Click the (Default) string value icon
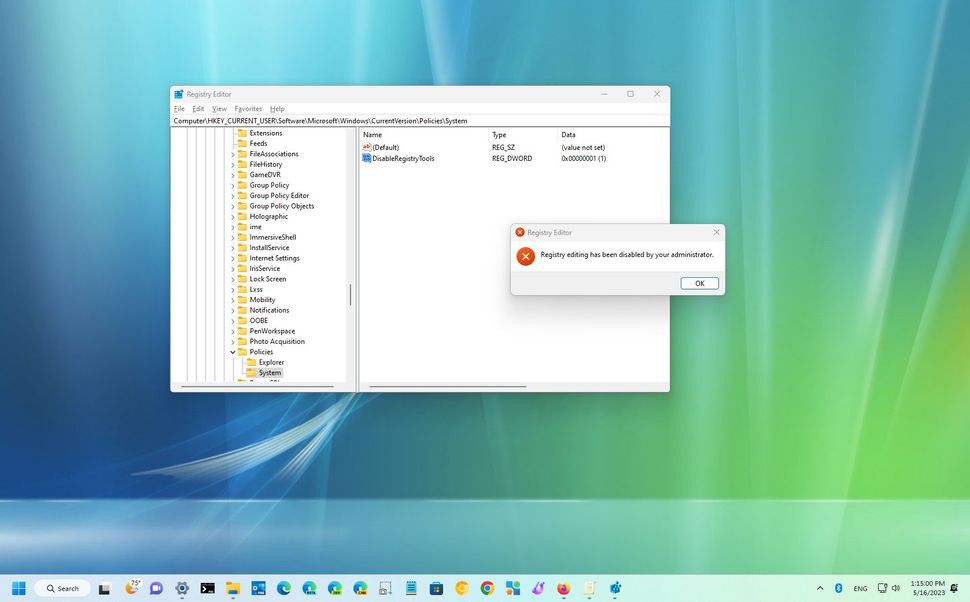 coord(367,147)
